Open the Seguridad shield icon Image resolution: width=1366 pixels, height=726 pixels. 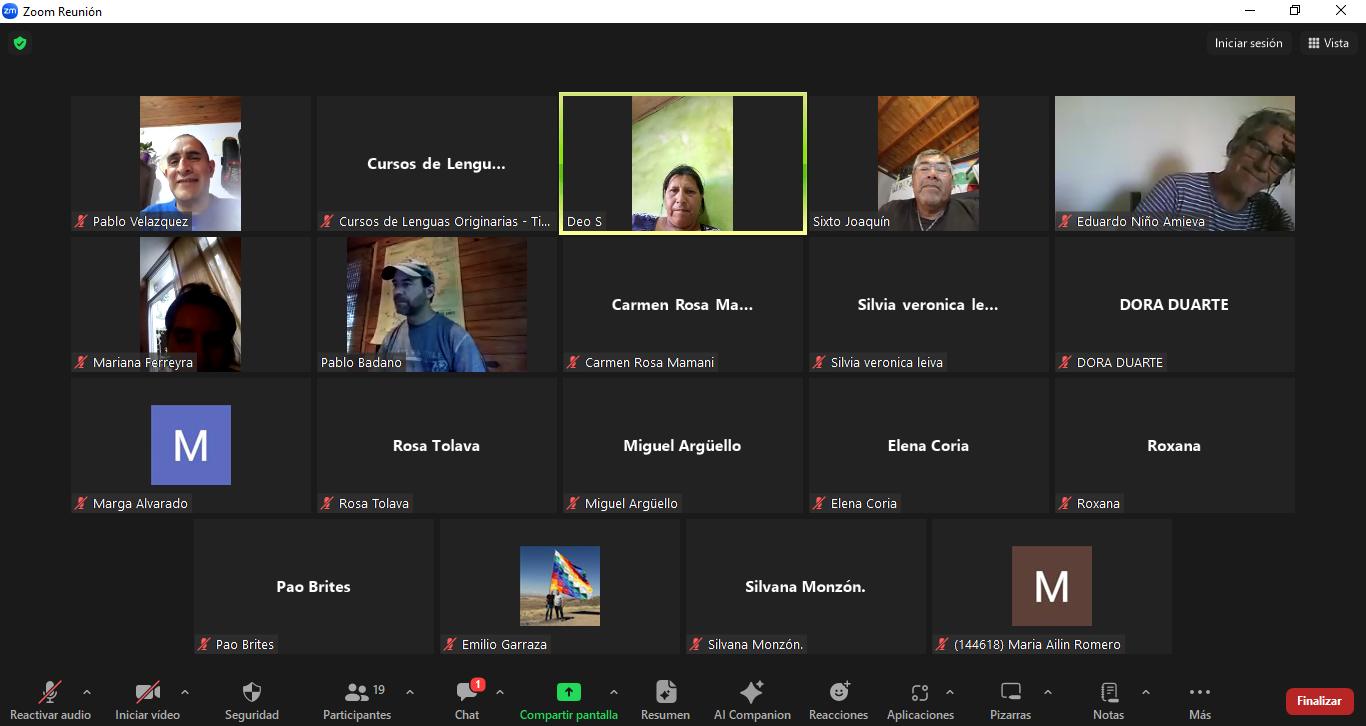pos(252,693)
